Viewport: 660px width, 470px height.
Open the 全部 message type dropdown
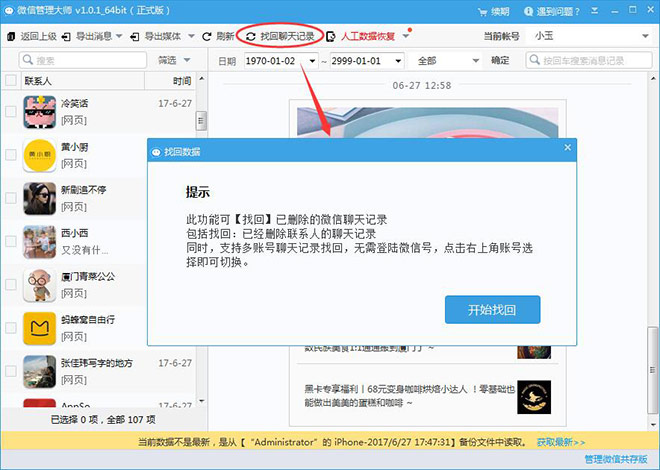tap(445, 61)
